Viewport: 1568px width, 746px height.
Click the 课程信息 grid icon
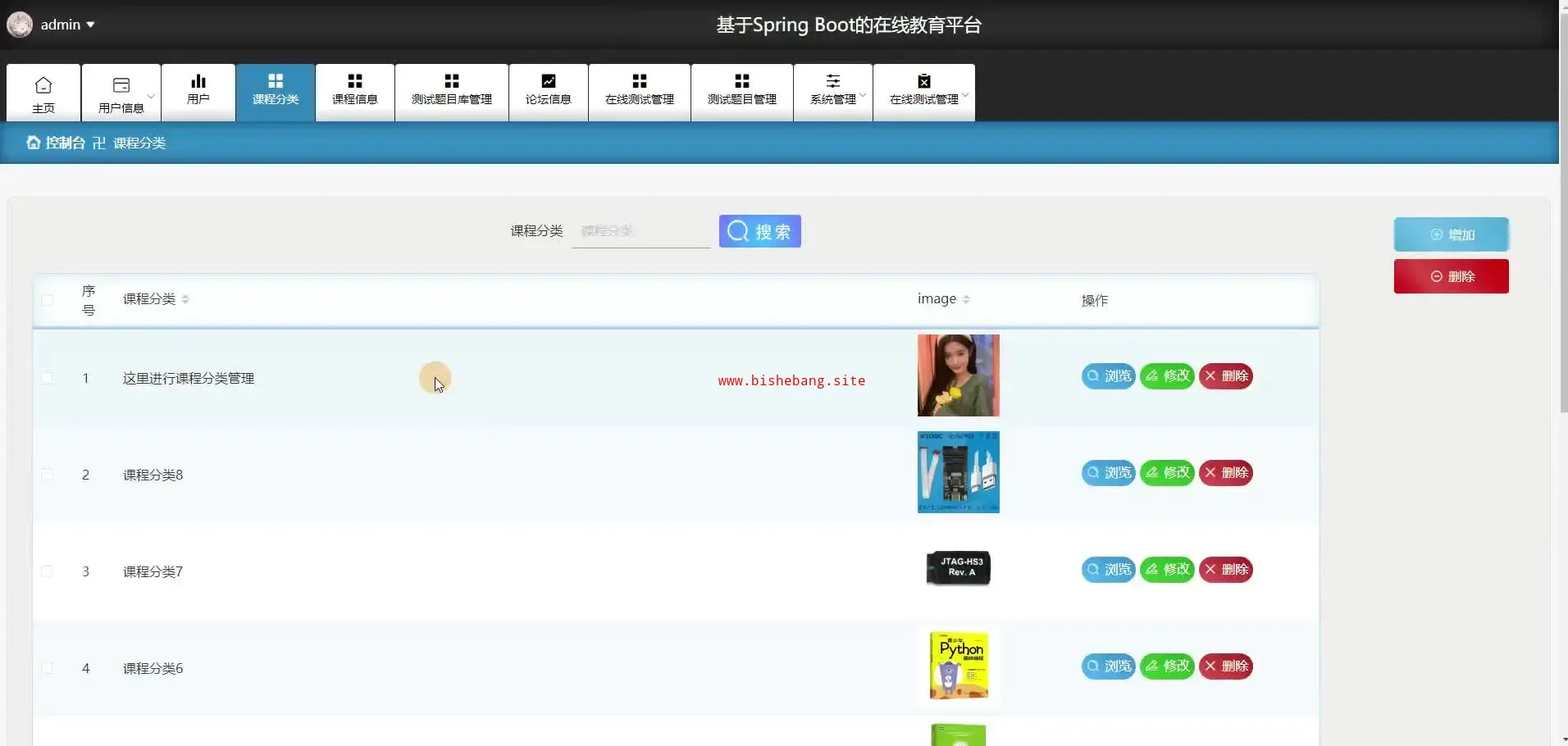tap(355, 81)
